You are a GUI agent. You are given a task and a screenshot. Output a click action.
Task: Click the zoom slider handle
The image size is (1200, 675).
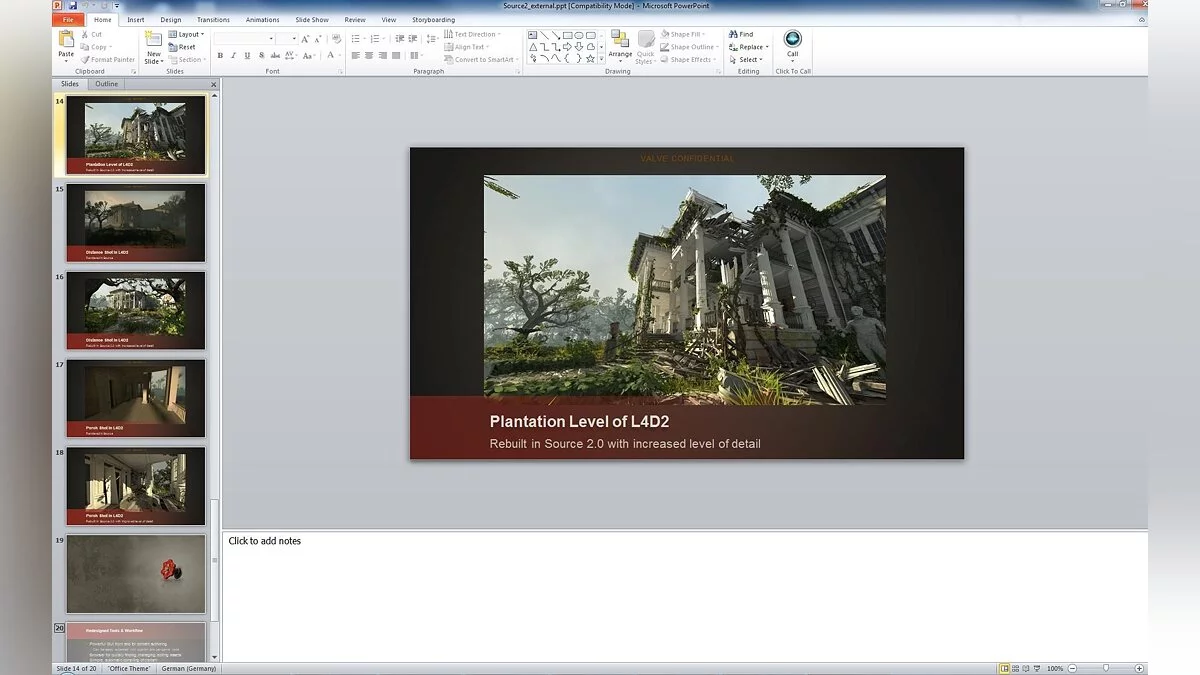click(1105, 668)
